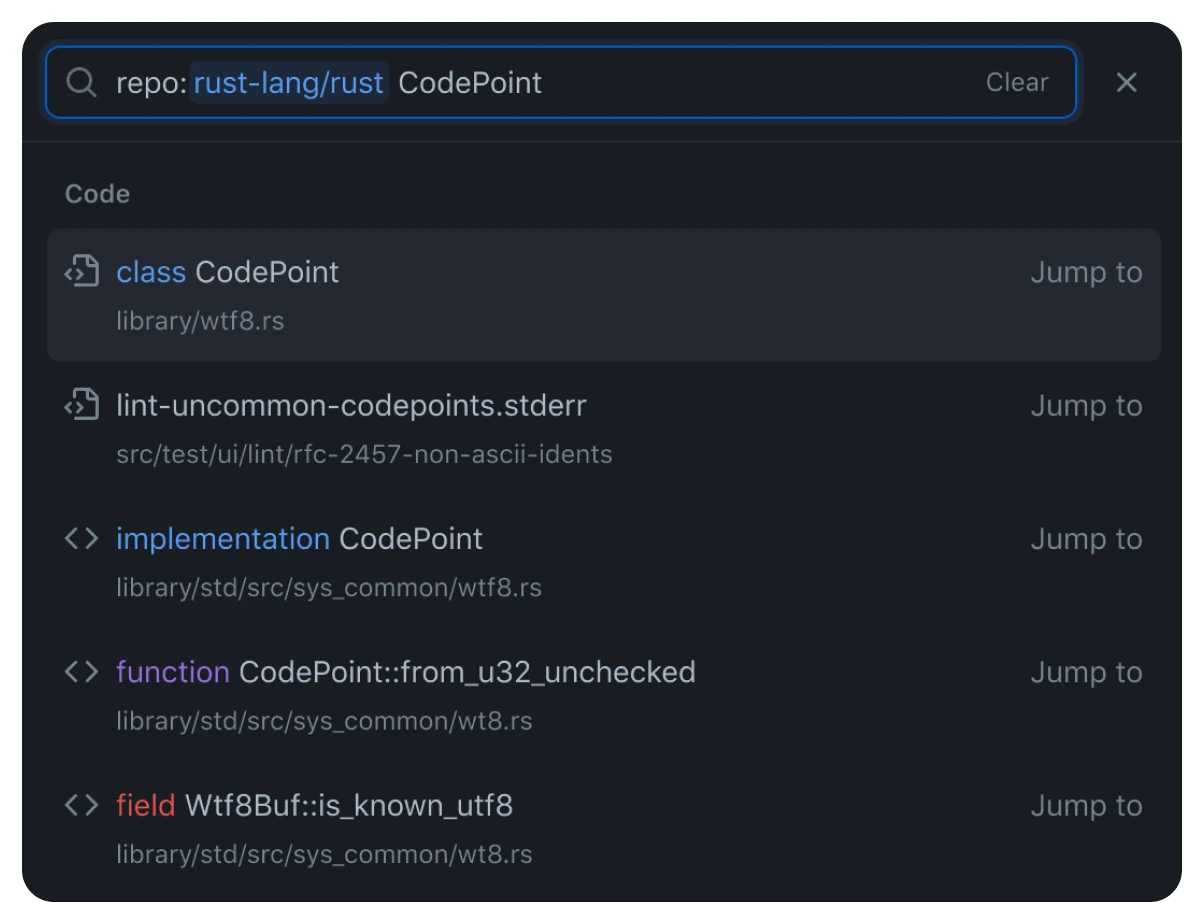Click the angle-brackets icon beside Wtf8Buf::is_known_utf8
Screen dimensions: 1200x924
pos(83,805)
